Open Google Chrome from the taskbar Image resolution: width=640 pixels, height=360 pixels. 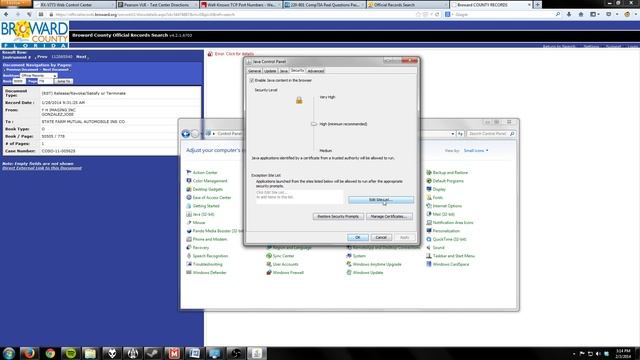click(50, 353)
